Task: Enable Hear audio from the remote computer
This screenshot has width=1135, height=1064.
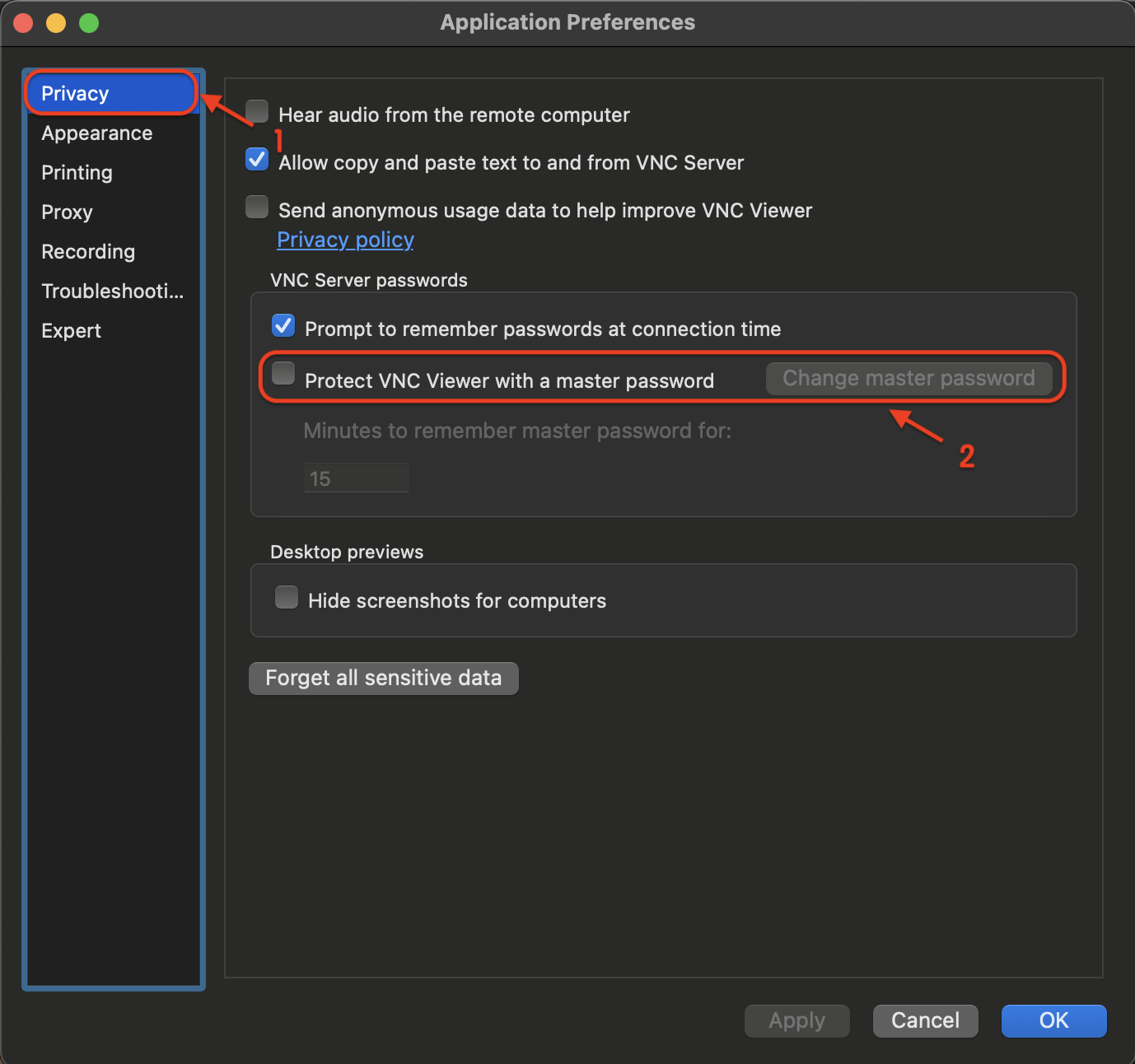Action: tap(257, 111)
